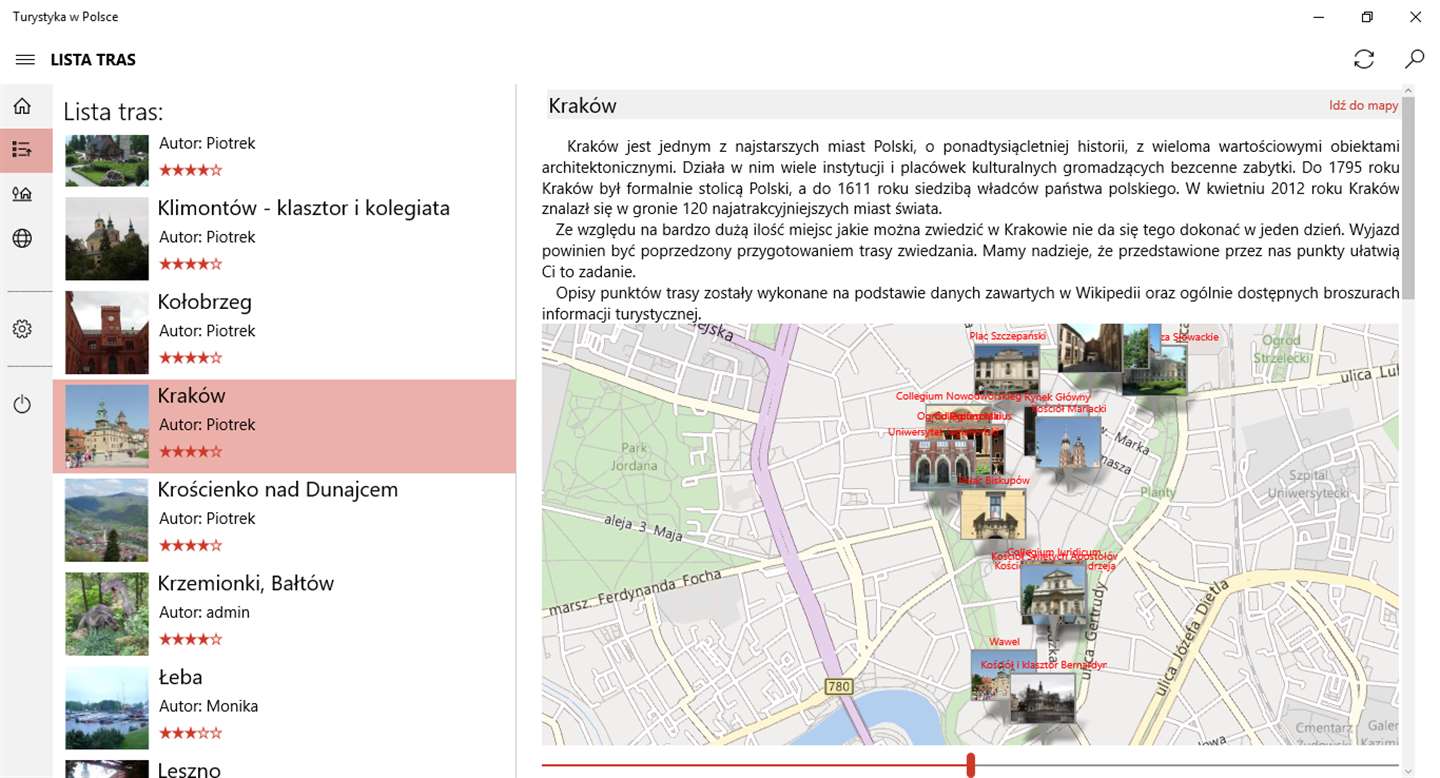1440x778 pixels.
Task: Click the Kraków route star rating
Action: pyautogui.click(x=190, y=452)
